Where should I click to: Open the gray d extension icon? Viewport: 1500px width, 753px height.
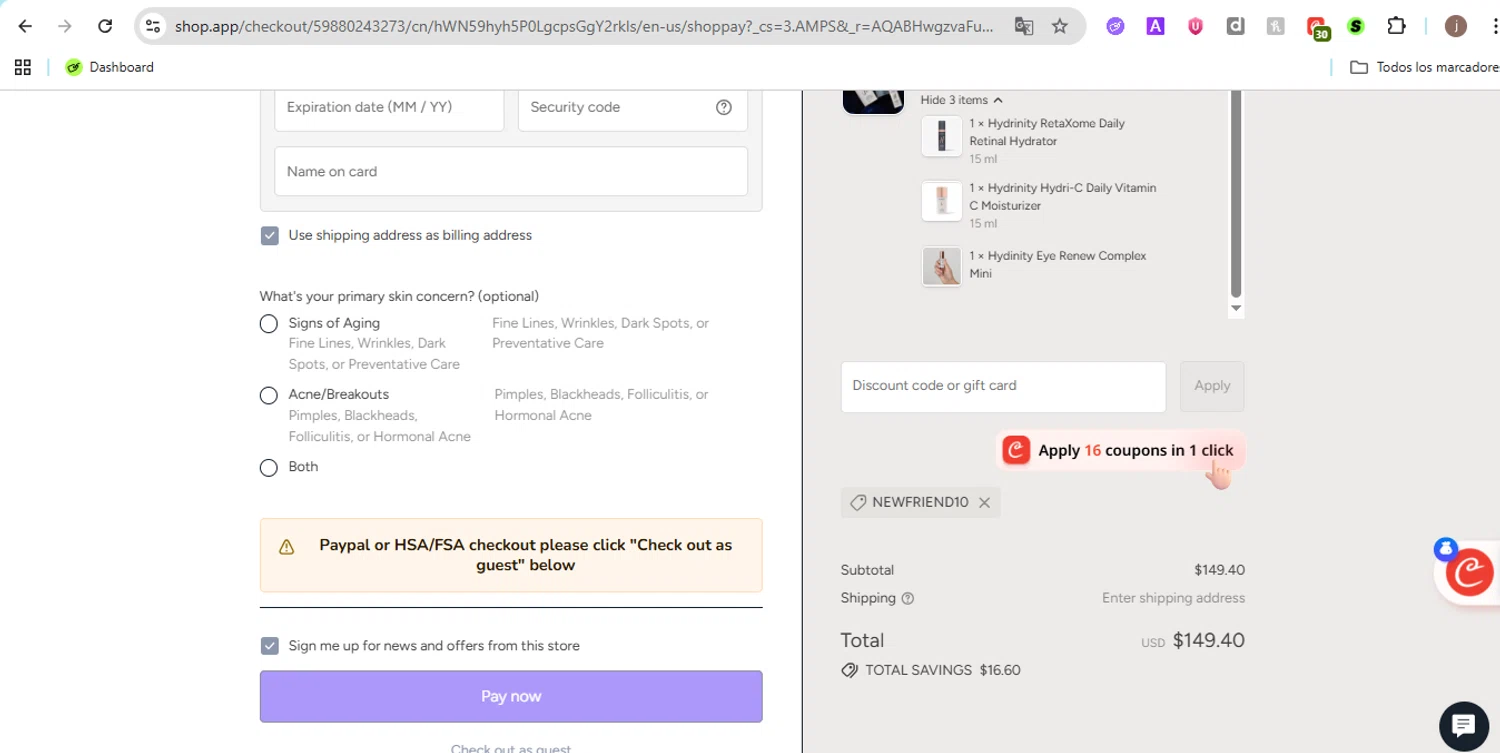pos(1235,27)
